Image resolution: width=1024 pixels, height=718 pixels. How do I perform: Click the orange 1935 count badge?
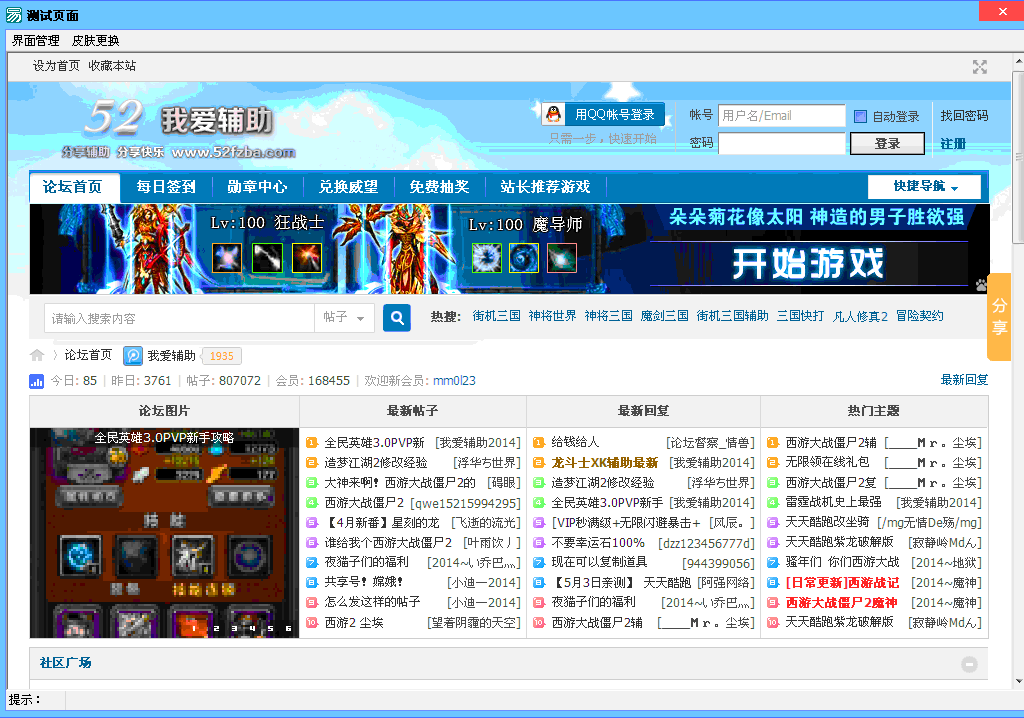tap(221, 356)
